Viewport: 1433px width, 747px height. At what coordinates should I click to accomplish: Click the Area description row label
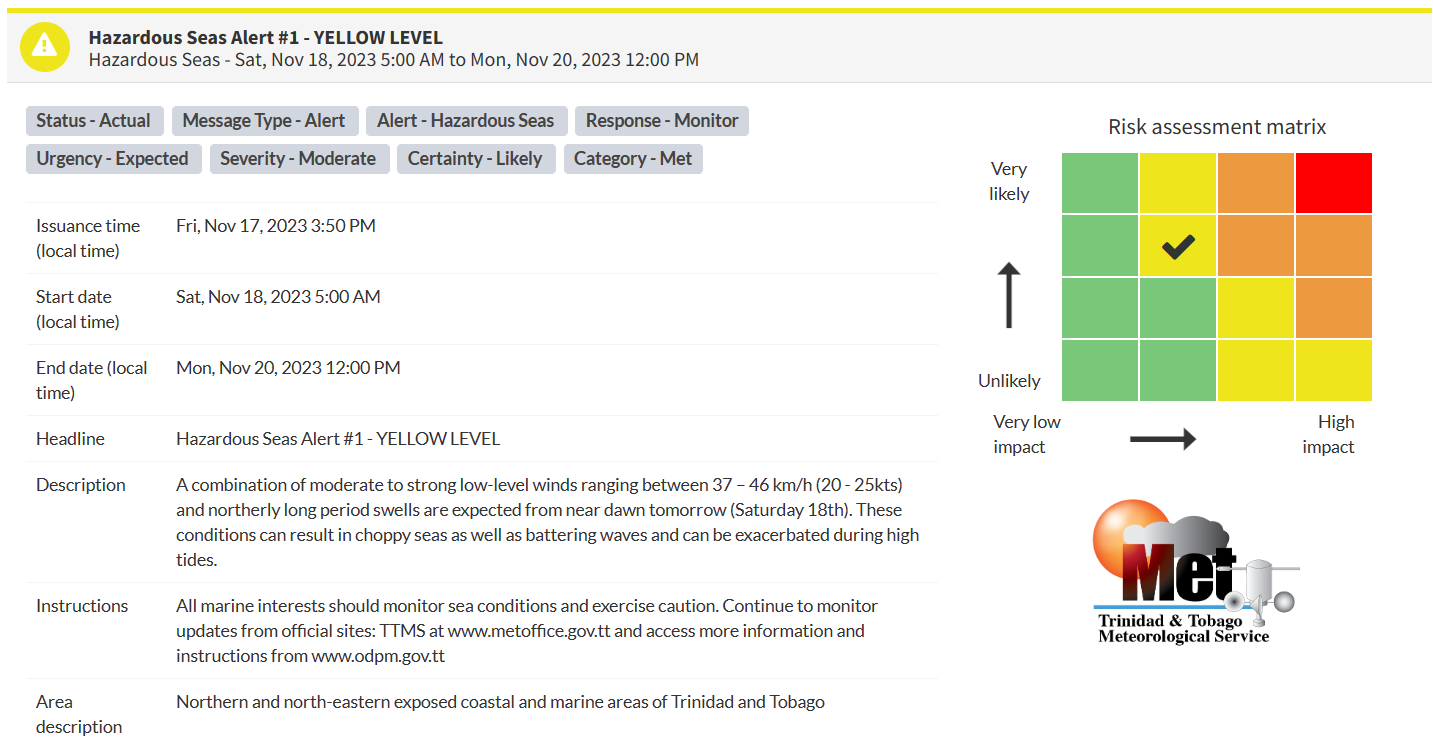79,714
